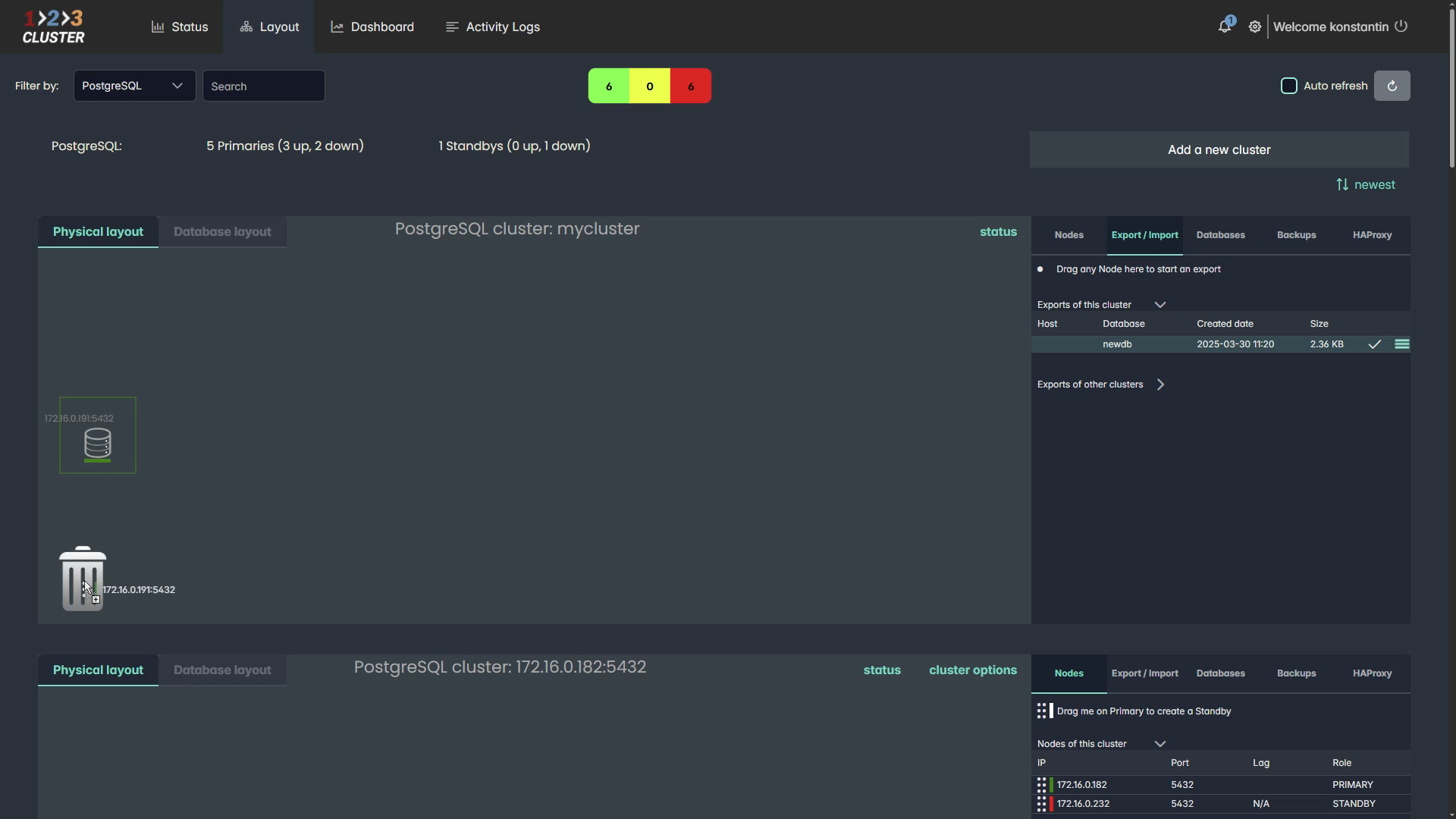Switch to the Dashboard tab
Viewport: 1456px width, 819px height.
pyautogui.click(x=372, y=27)
